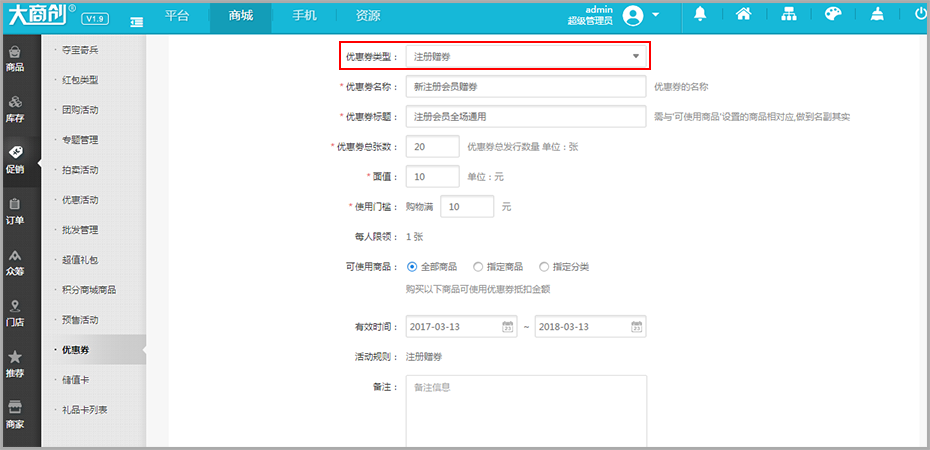Open the theme palette icon
930x450 pixels.
833,15
